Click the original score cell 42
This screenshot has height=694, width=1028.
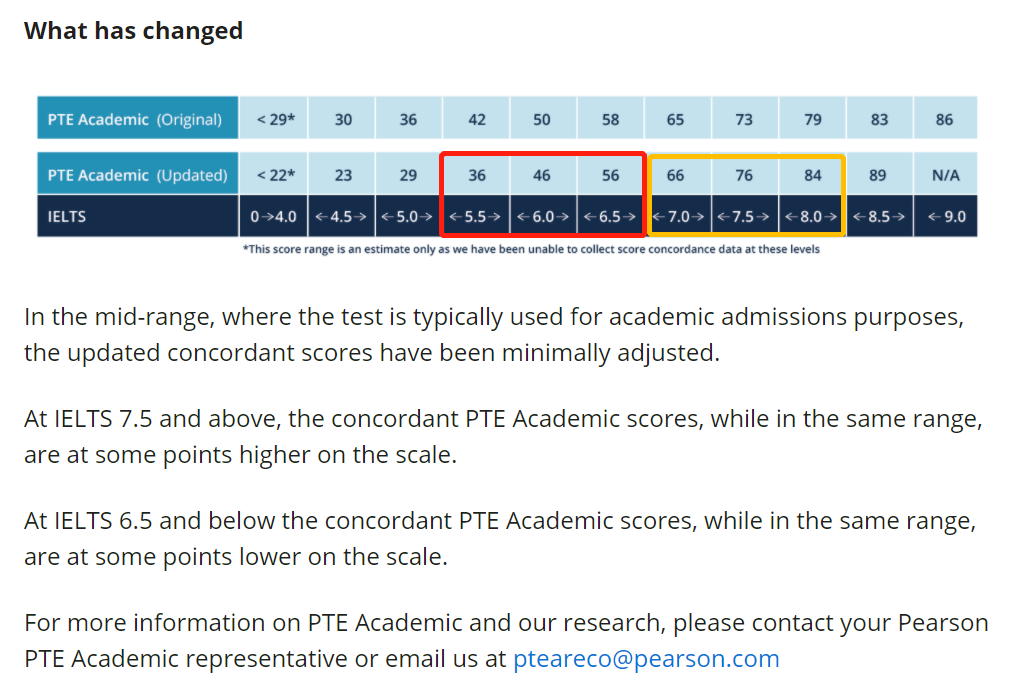(477, 119)
